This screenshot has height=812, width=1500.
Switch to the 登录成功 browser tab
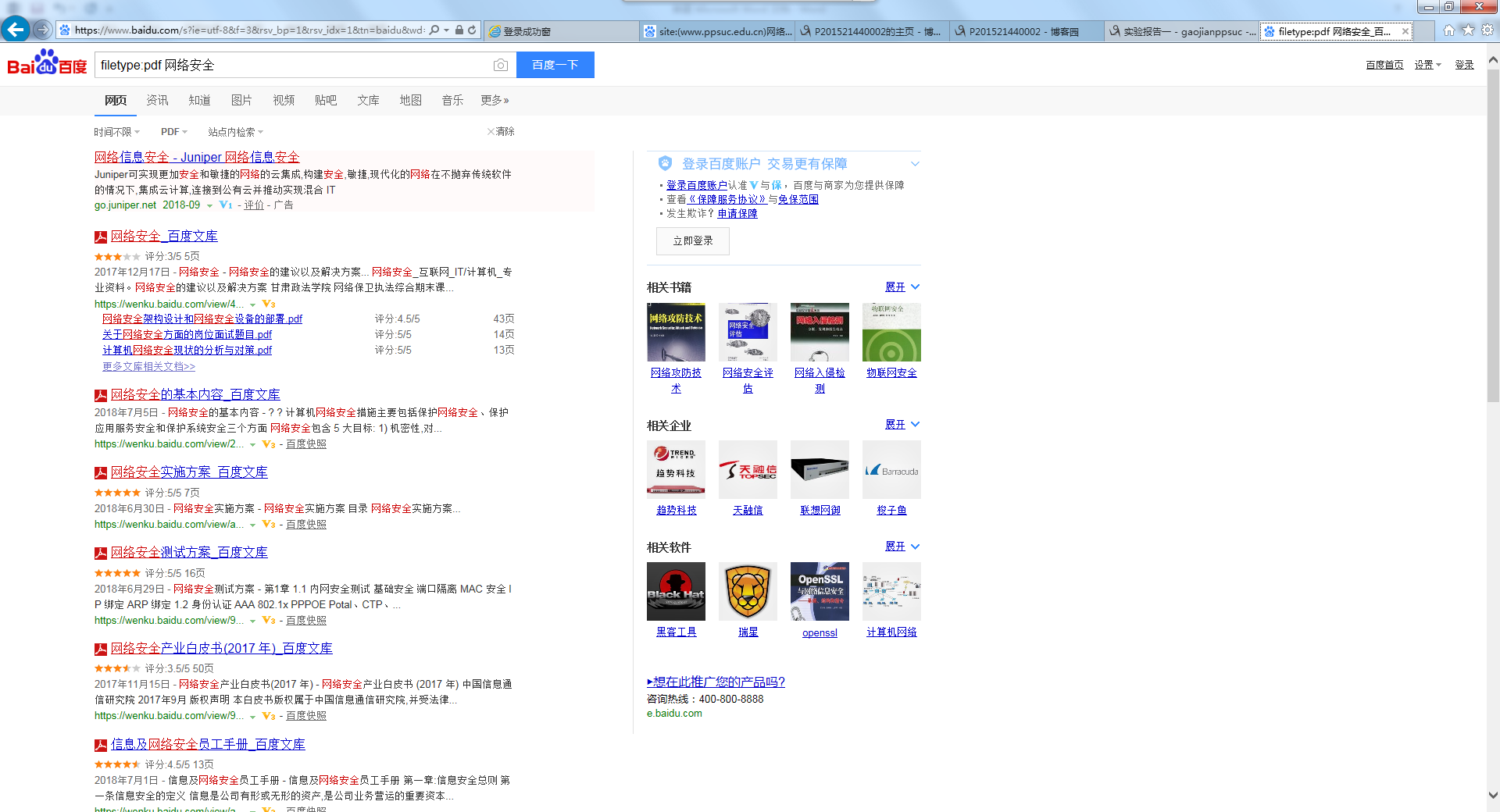point(561,31)
